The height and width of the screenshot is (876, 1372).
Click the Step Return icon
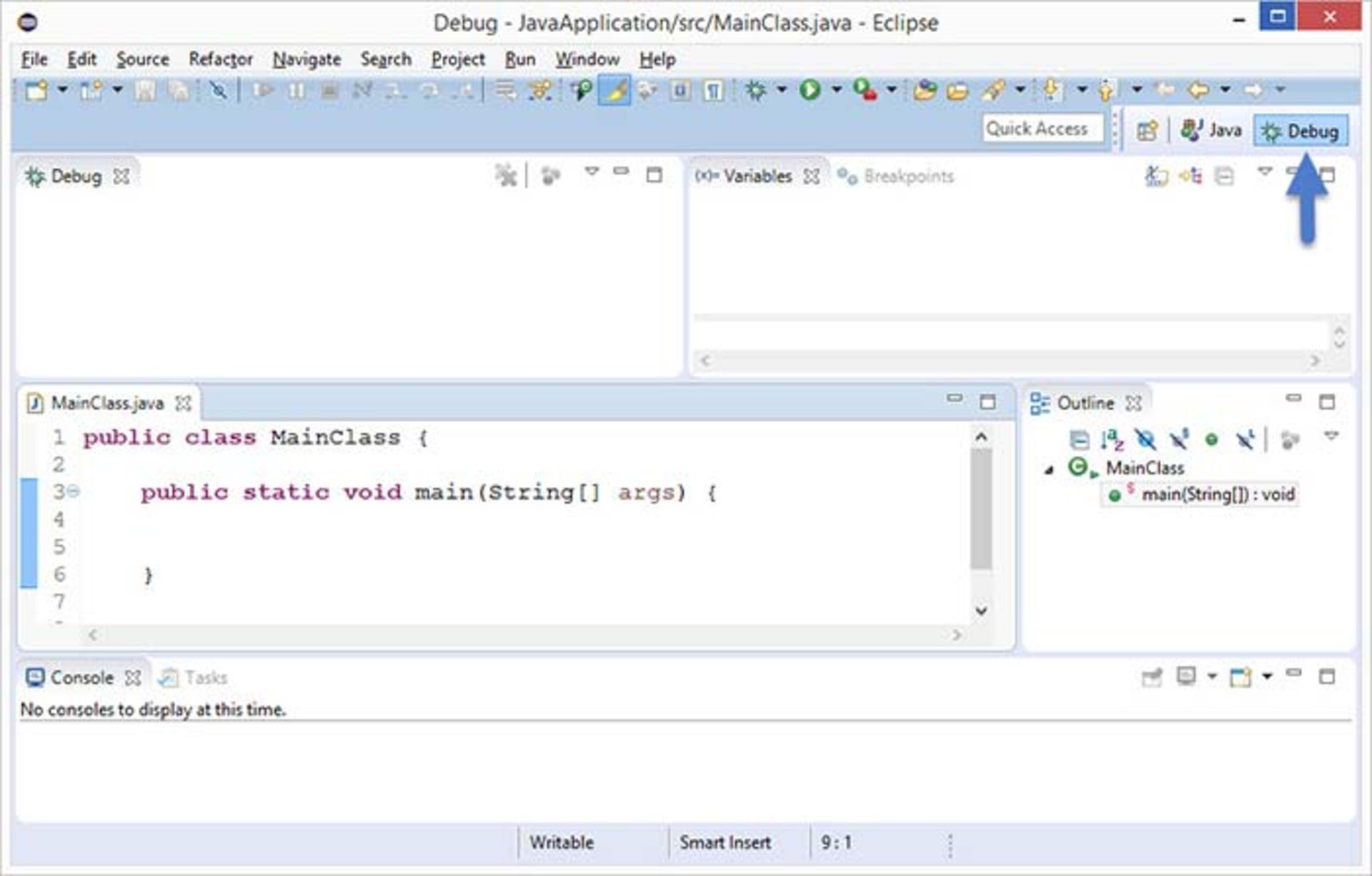463,90
